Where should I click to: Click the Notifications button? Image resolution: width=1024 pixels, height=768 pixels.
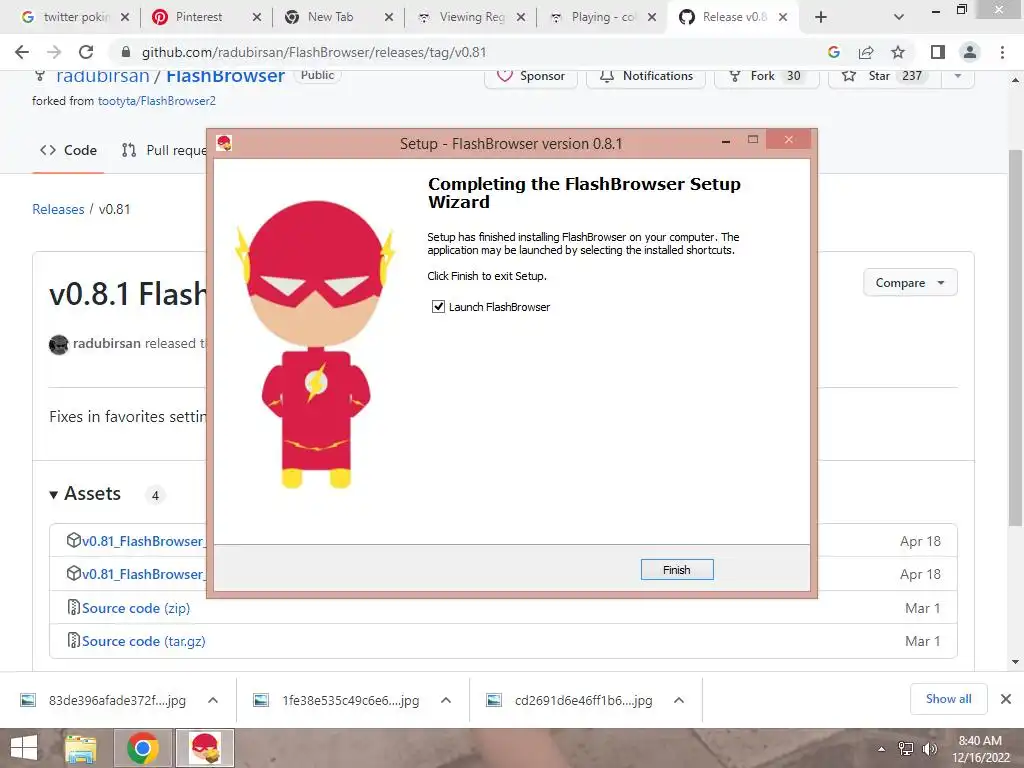[x=646, y=76]
